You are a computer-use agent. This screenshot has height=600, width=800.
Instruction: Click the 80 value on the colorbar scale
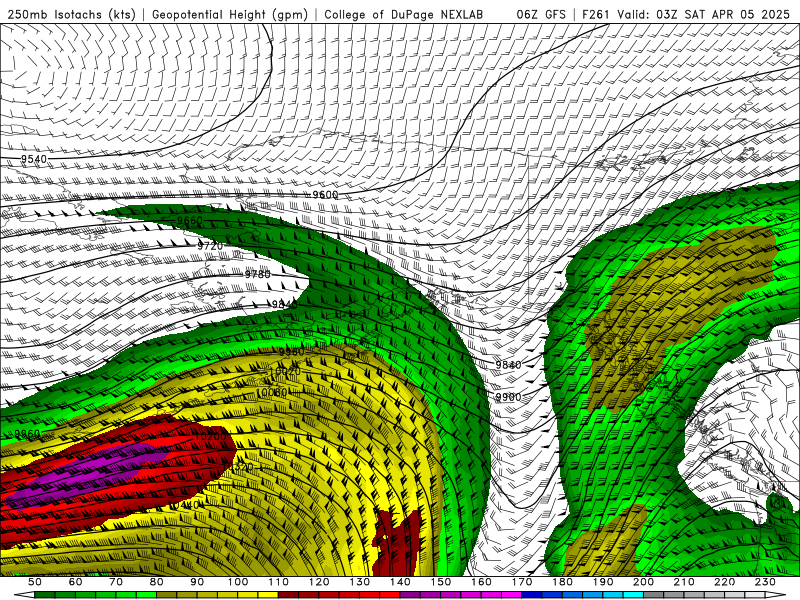pyautogui.click(x=157, y=582)
